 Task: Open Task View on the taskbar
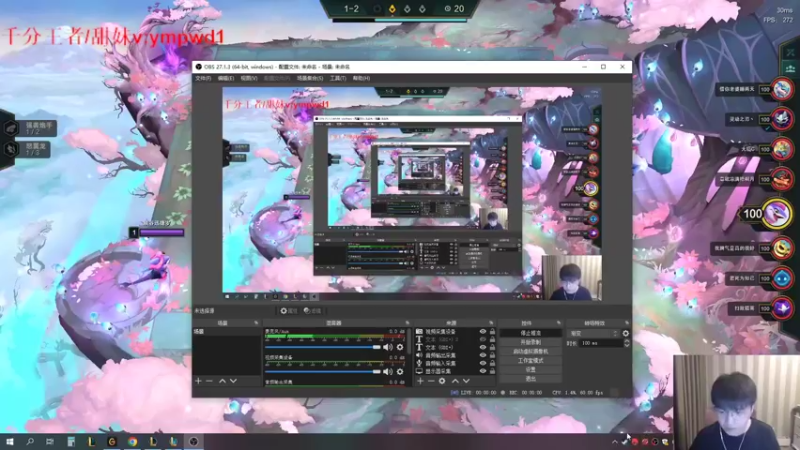tap(50, 442)
